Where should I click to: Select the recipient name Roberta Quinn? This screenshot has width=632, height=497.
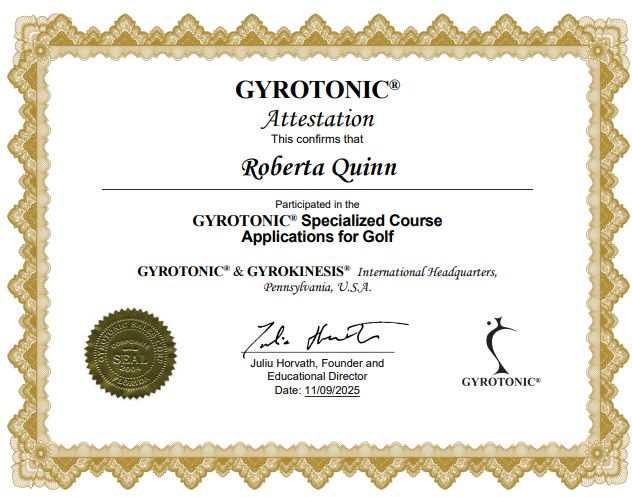pos(318,166)
